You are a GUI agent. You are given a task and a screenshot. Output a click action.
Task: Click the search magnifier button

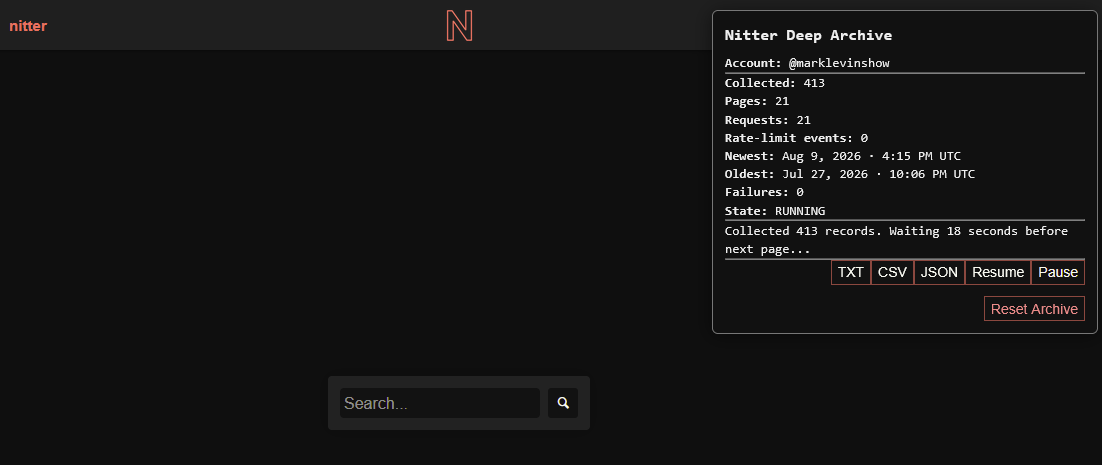click(563, 403)
